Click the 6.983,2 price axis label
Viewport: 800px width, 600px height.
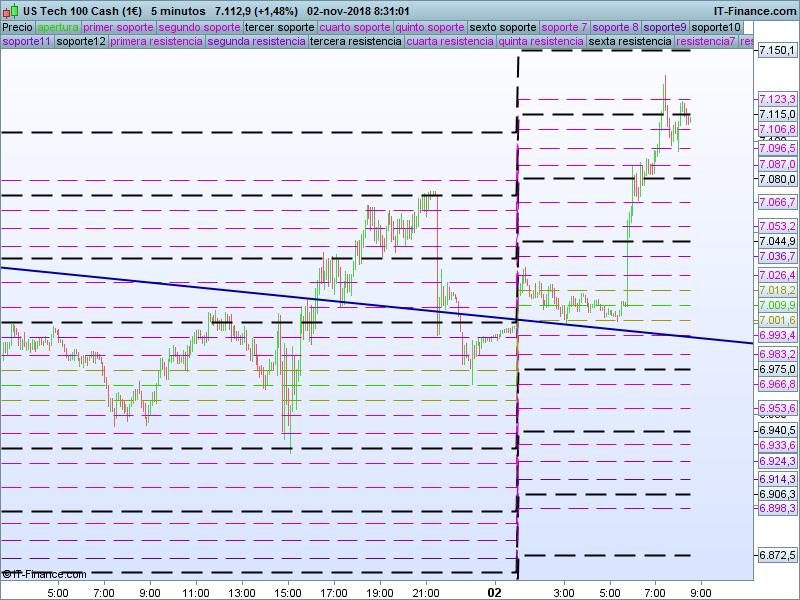point(777,354)
